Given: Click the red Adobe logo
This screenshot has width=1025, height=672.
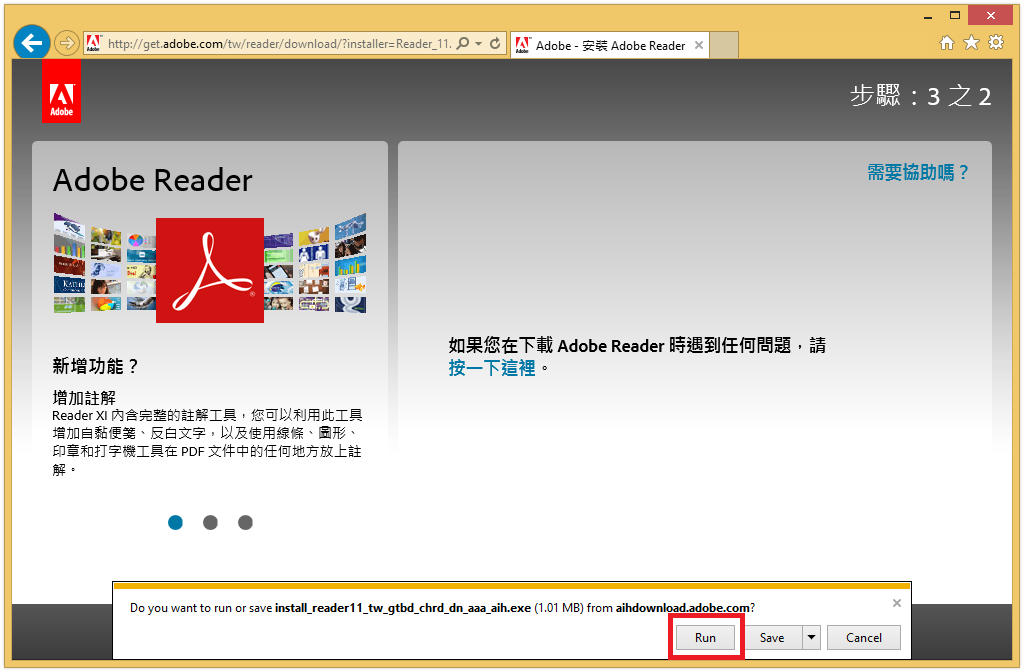Looking at the screenshot, I should [61, 92].
